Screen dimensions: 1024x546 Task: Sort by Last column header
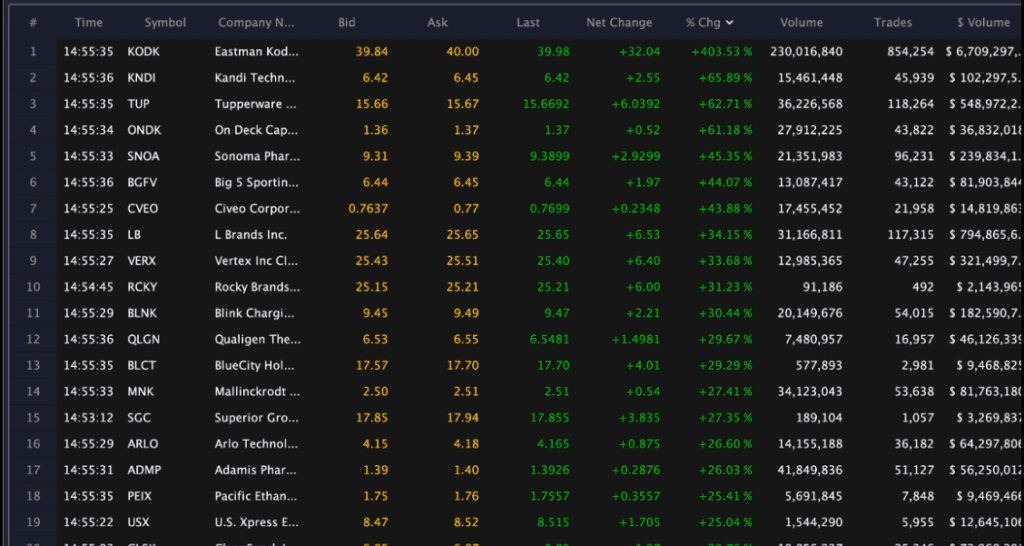[528, 23]
